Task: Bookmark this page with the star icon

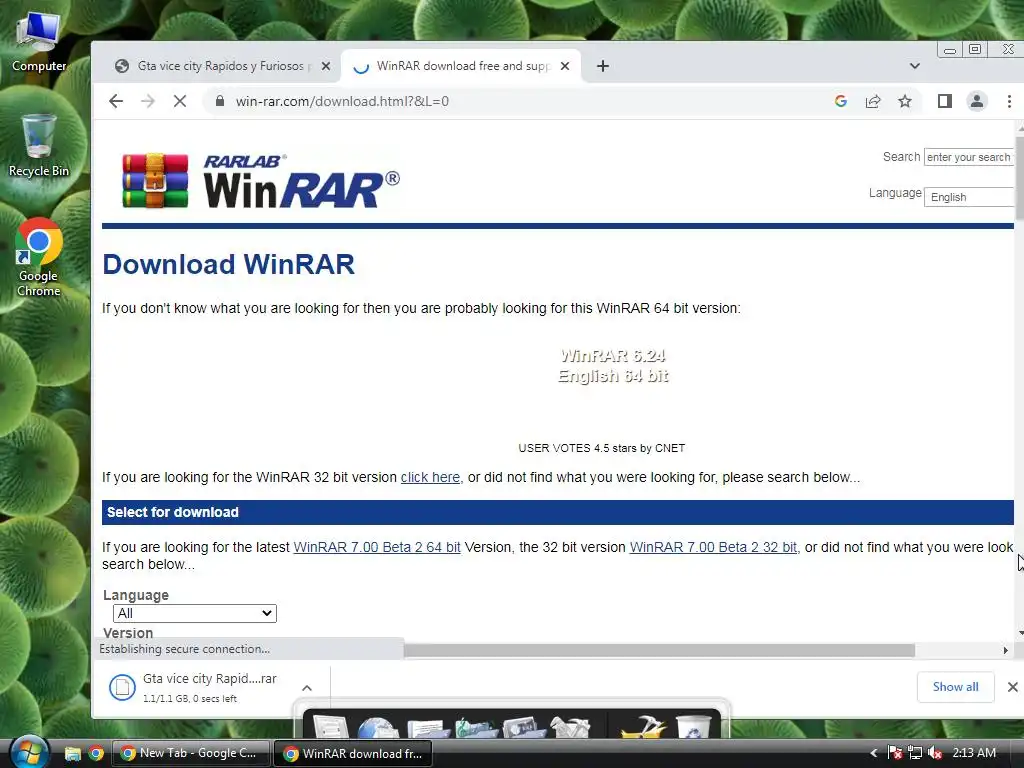Action: (904, 101)
